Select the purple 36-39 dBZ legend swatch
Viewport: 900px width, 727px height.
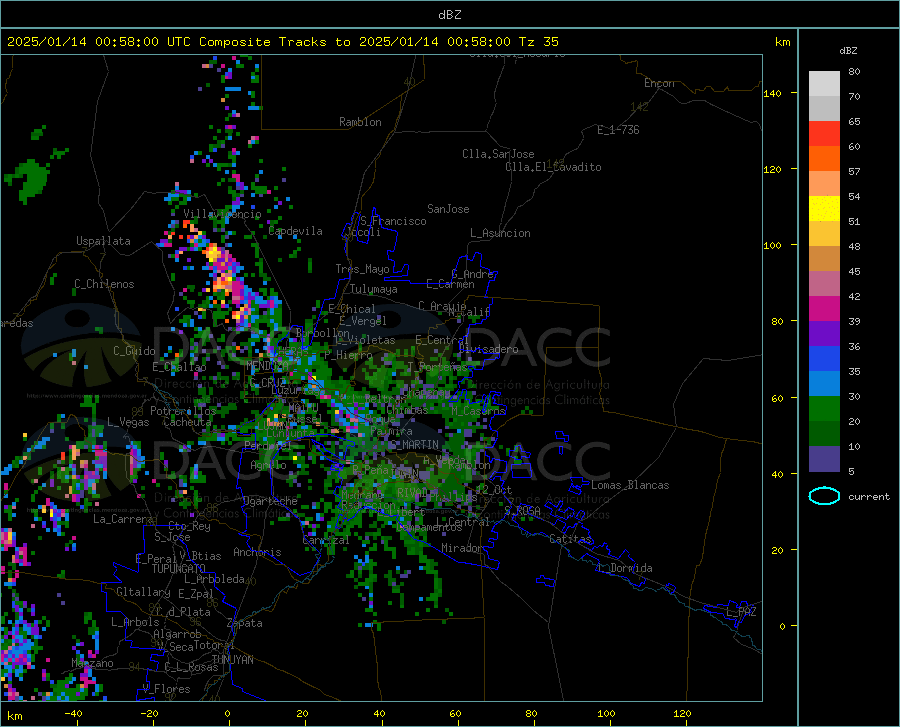point(824,334)
